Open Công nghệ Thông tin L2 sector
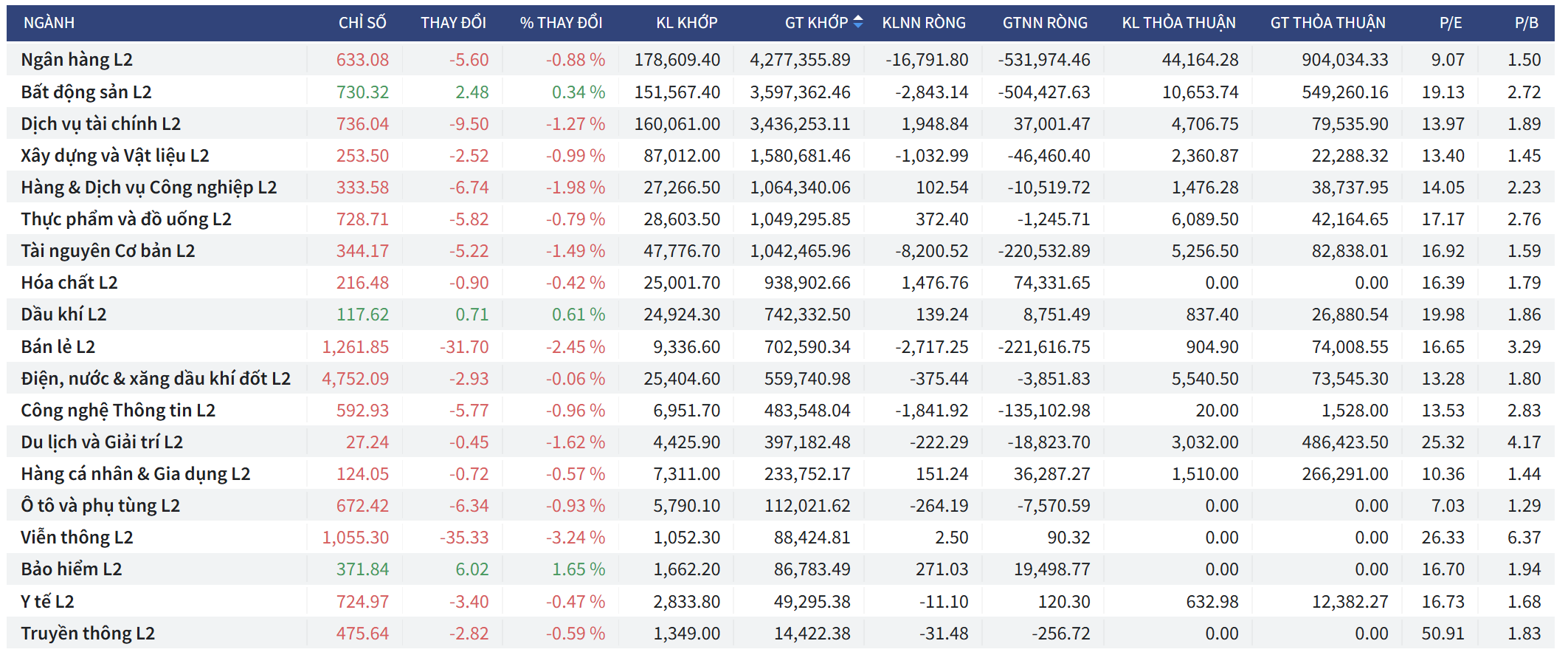 [x=118, y=411]
